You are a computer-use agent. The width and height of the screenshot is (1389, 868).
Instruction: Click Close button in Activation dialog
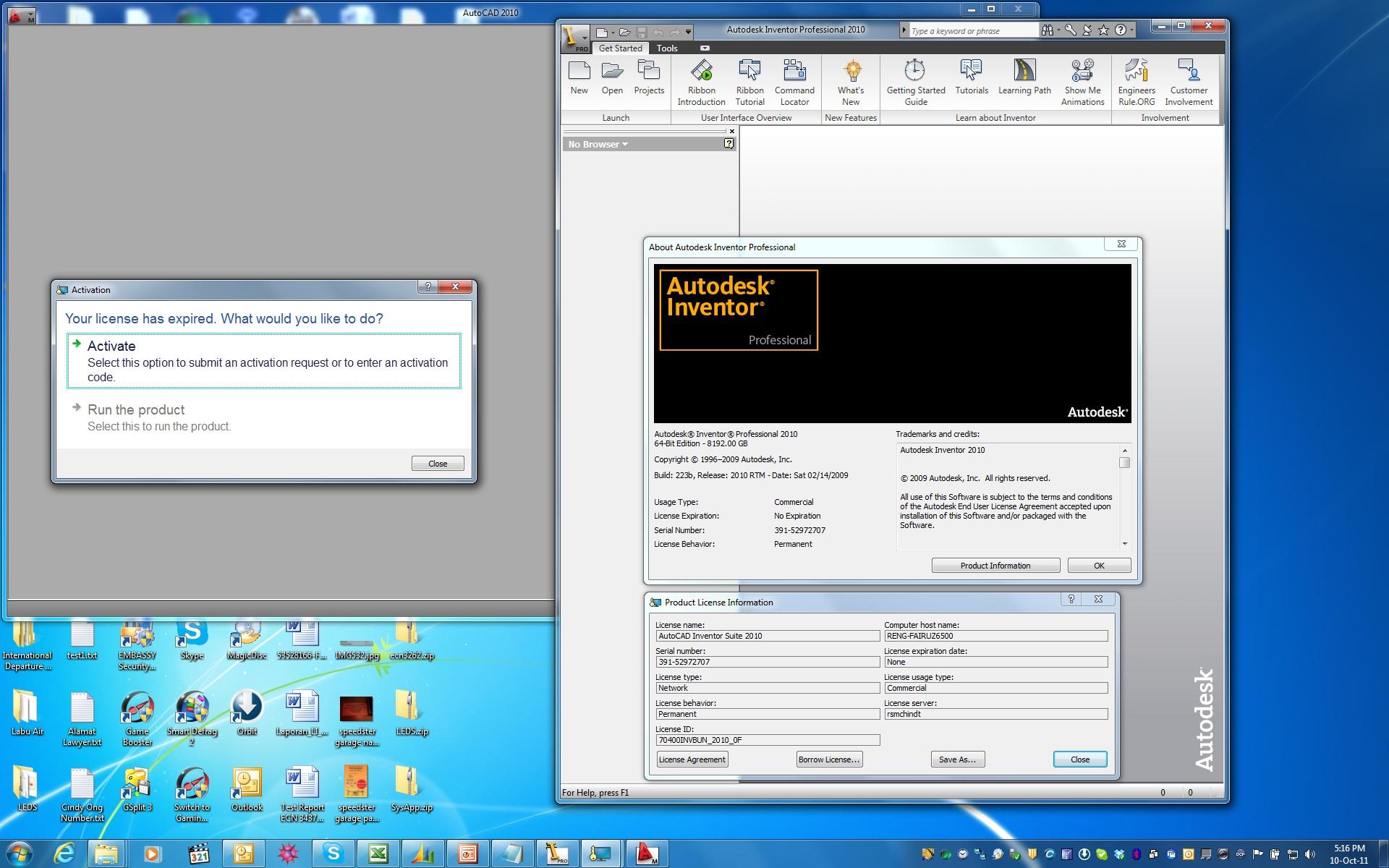[438, 464]
